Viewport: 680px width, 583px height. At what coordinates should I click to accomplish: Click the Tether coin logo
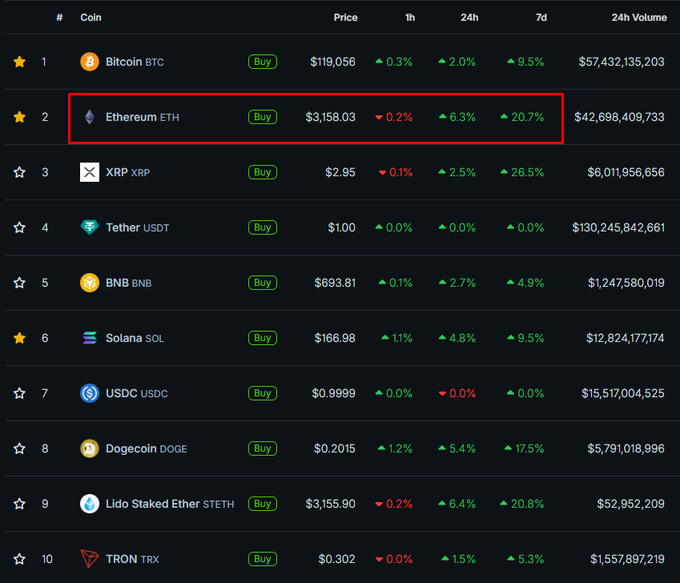[x=89, y=227]
